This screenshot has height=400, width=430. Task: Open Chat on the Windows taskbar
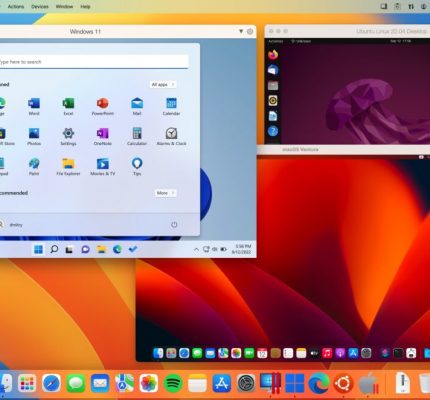[85, 249]
